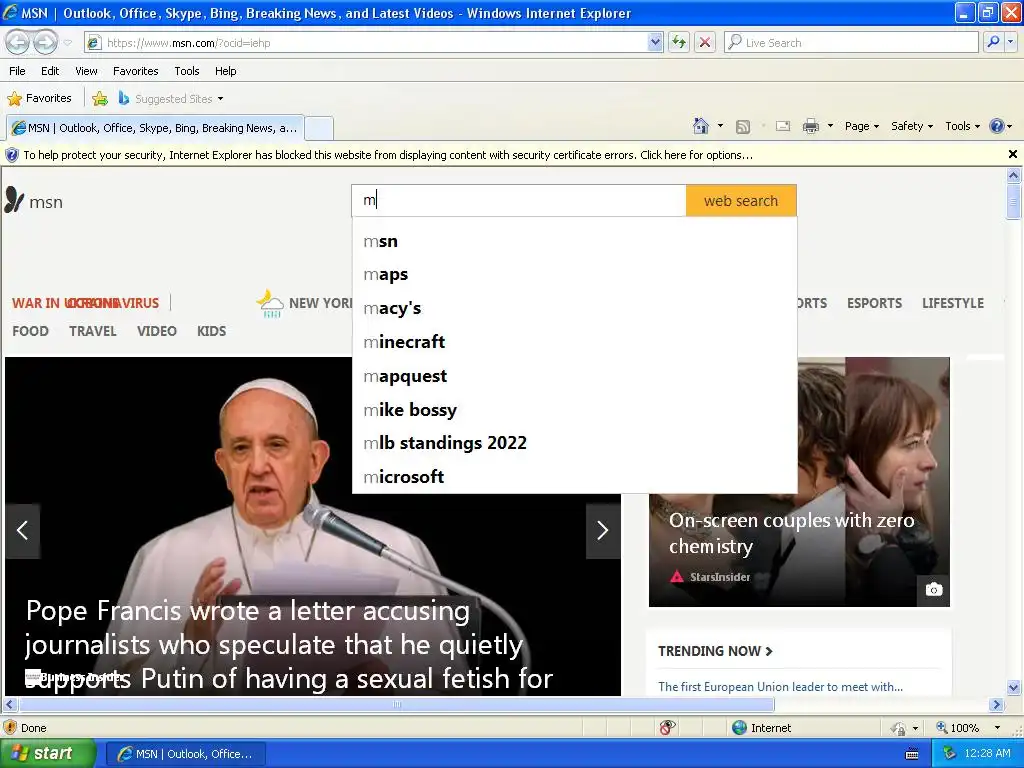Viewport: 1024px width, 768px height.
Task: Open the VIDEO navigation link
Action: [x=157, y=331]
